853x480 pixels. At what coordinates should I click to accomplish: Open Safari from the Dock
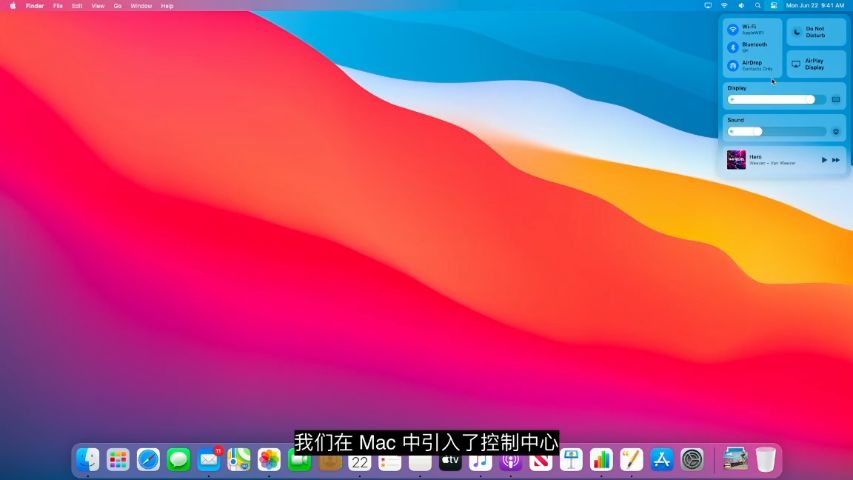[148, 460]
